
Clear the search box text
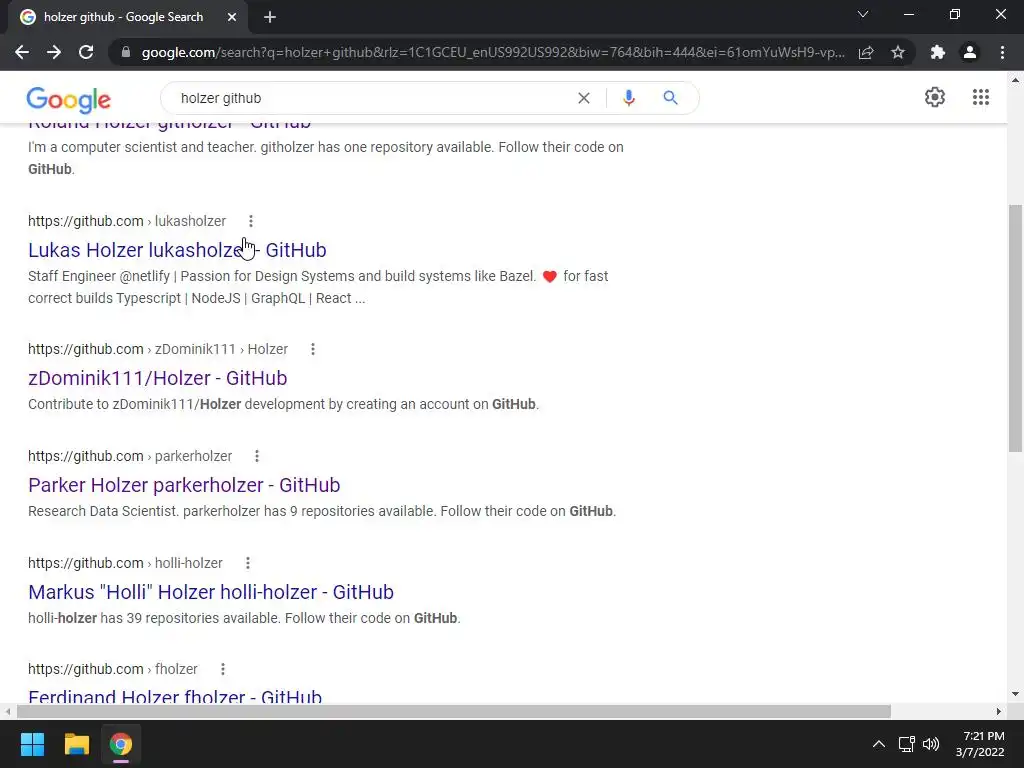pyautogui.click(x=584, y=98)
